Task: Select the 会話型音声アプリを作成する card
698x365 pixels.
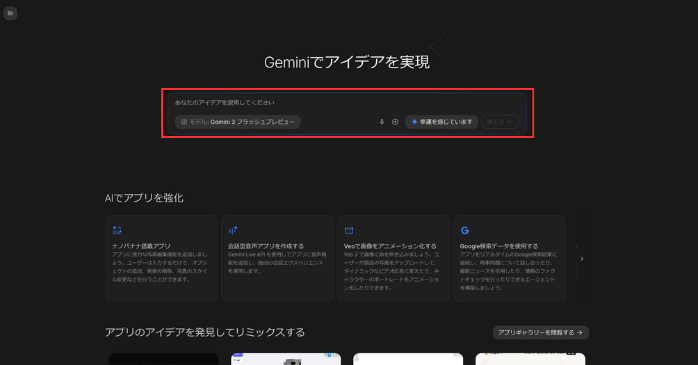Action: 277,259
